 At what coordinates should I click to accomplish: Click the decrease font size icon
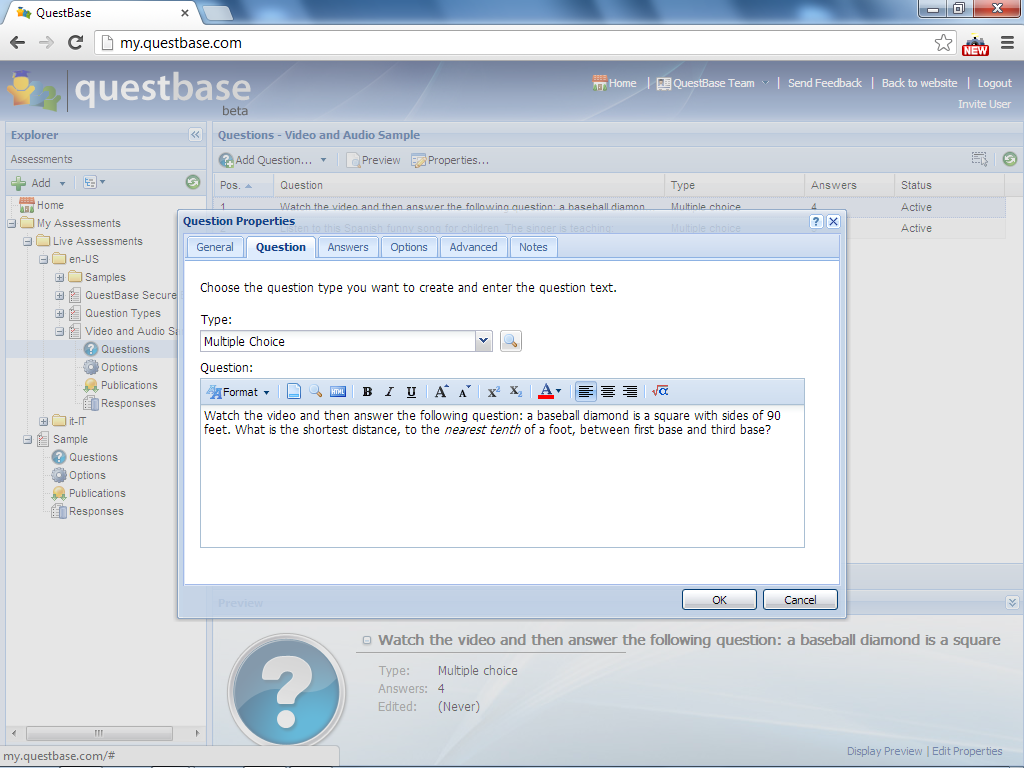pos(464,392)
